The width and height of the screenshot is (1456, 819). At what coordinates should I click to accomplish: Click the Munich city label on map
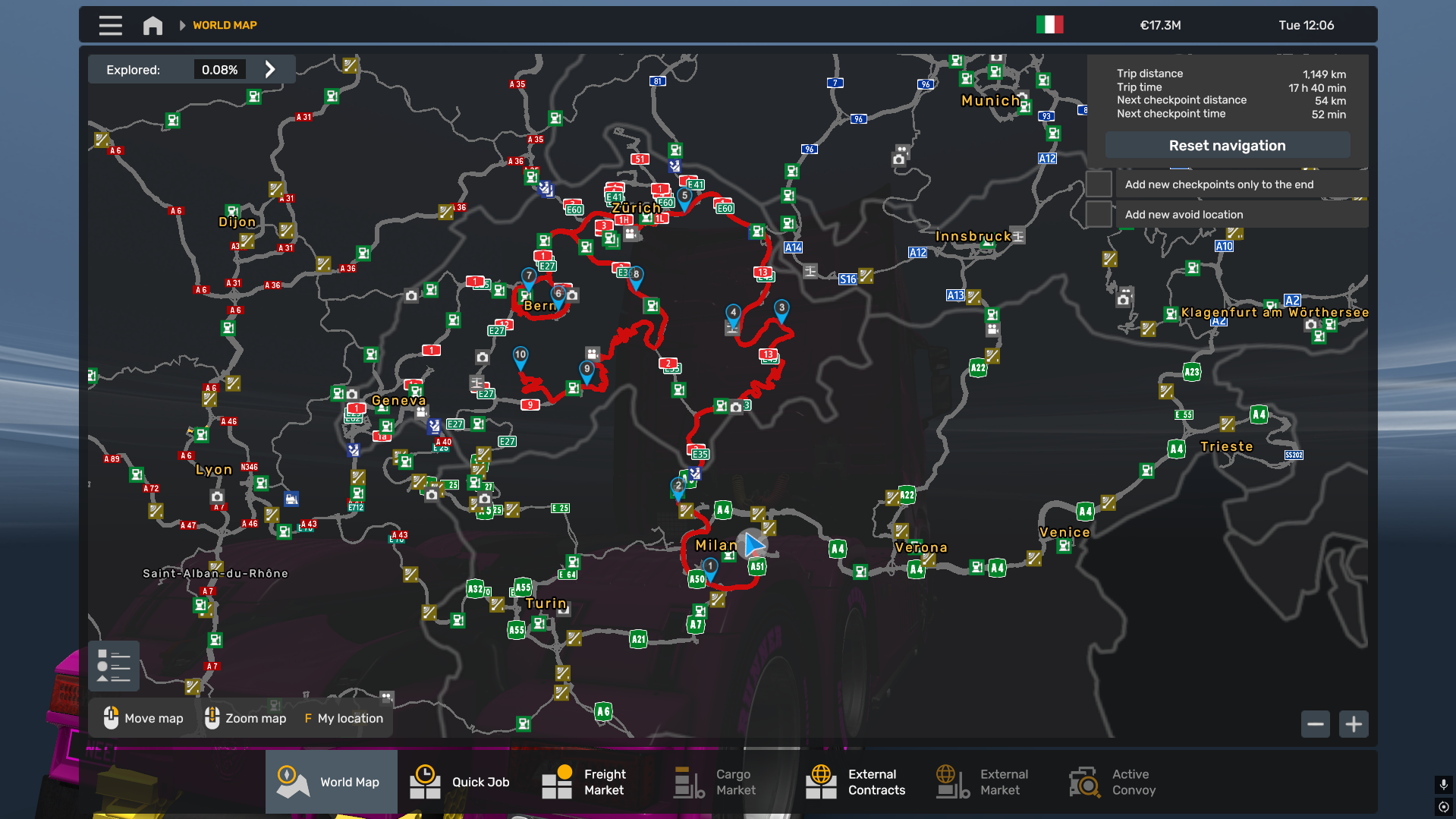990,101
